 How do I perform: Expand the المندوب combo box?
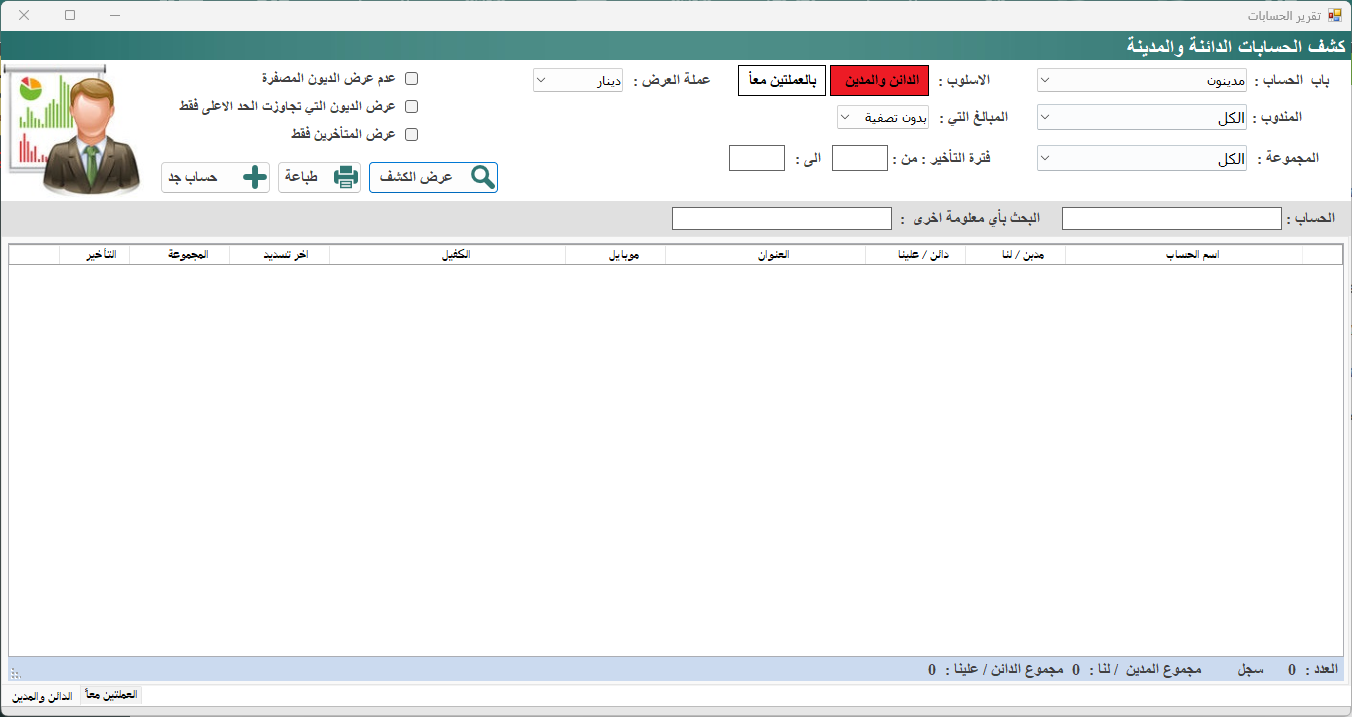pos(1142,118)
